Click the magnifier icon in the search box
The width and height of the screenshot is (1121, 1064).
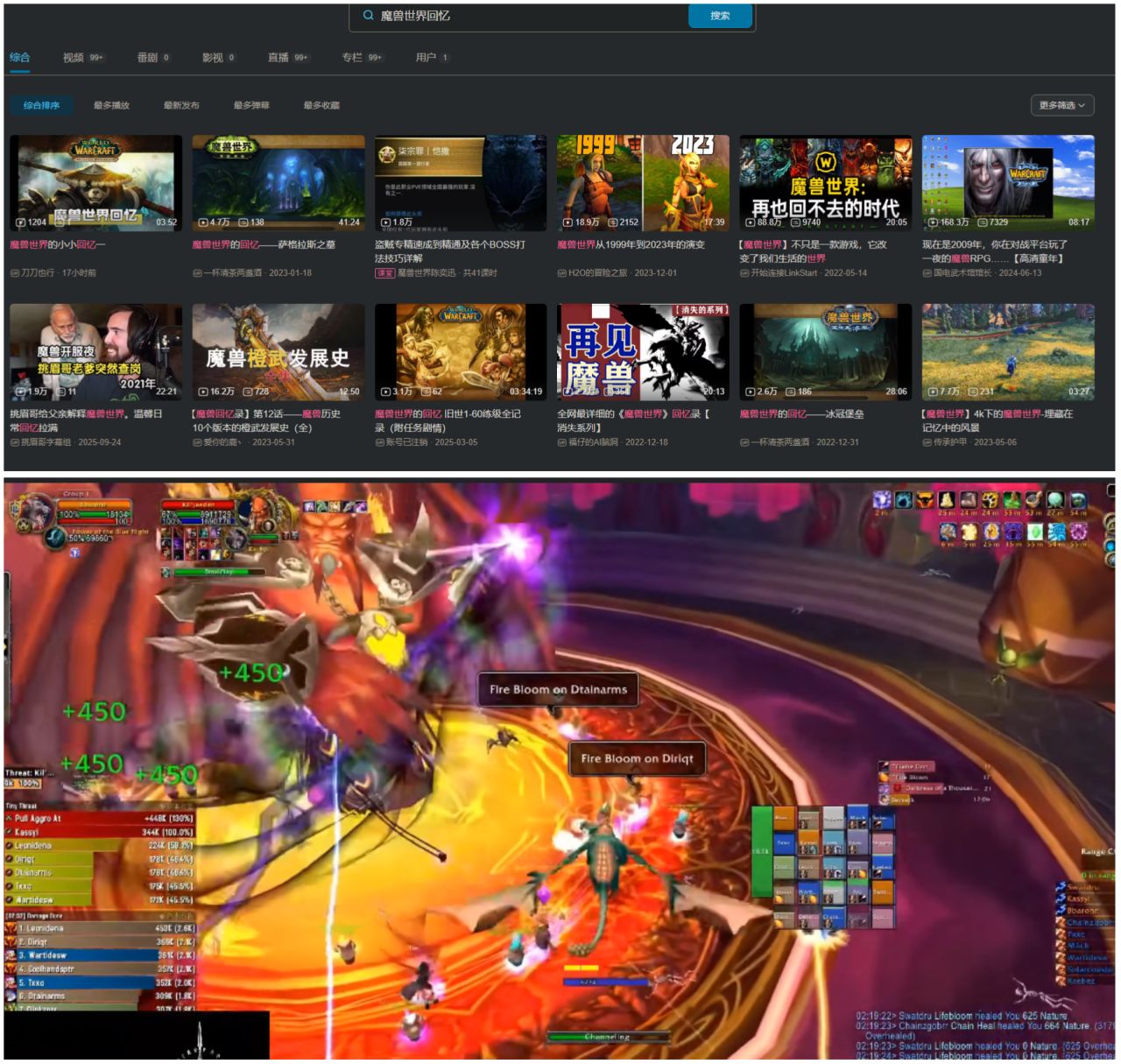(369, 15)
